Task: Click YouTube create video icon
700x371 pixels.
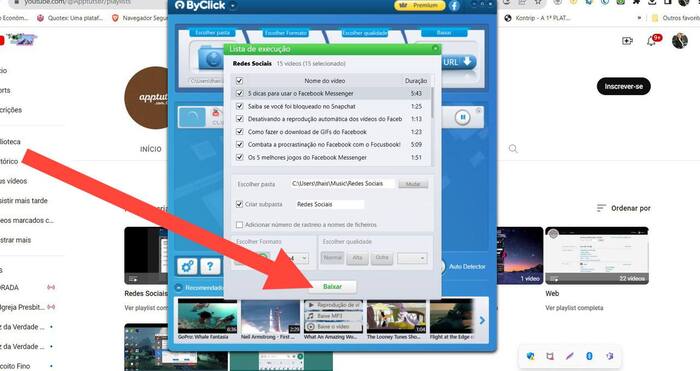Action: coord(627,41)
